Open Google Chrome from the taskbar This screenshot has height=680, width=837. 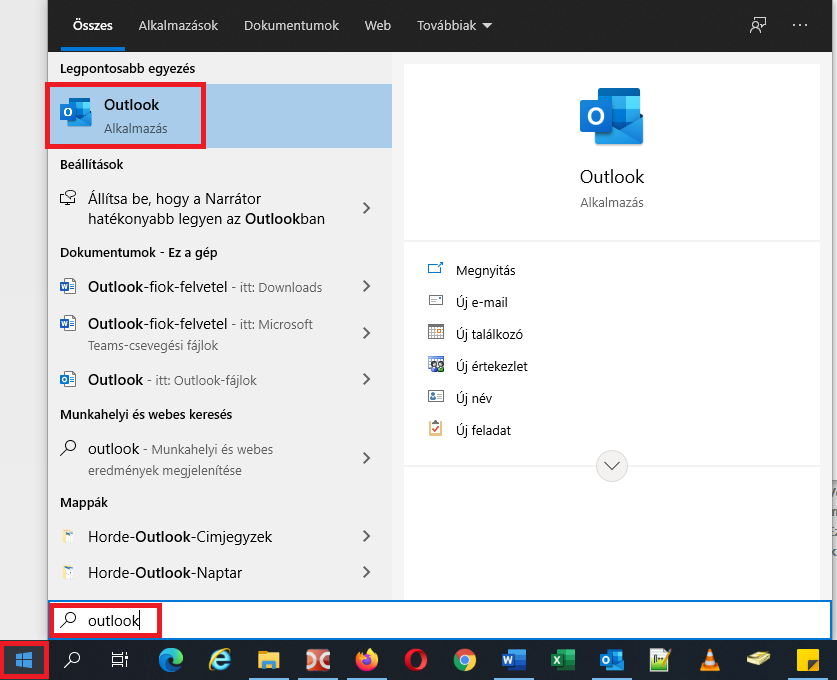(x=464, y=660)
